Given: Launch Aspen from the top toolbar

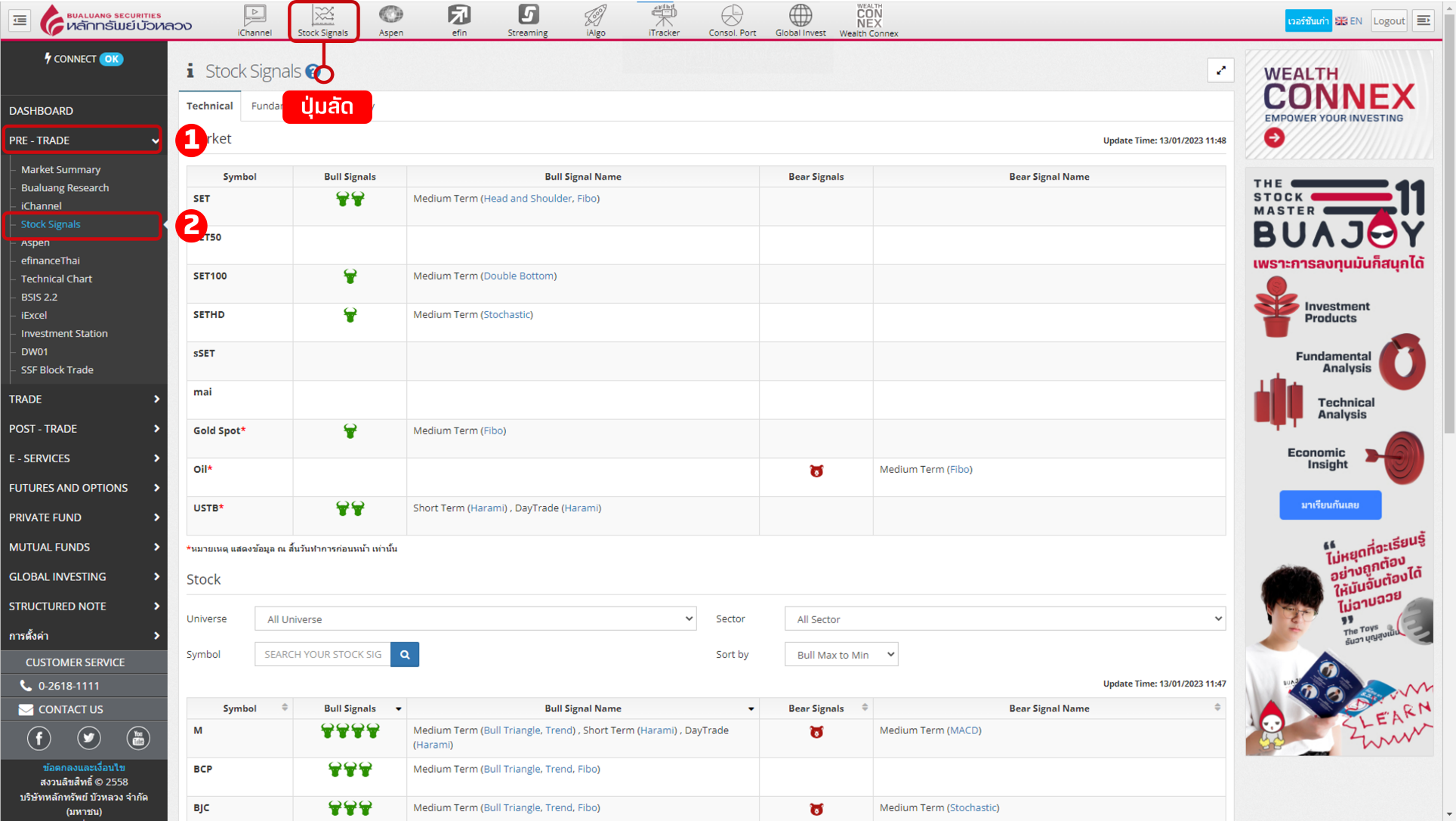Looking at the screenshot, I should click(391, 20).
